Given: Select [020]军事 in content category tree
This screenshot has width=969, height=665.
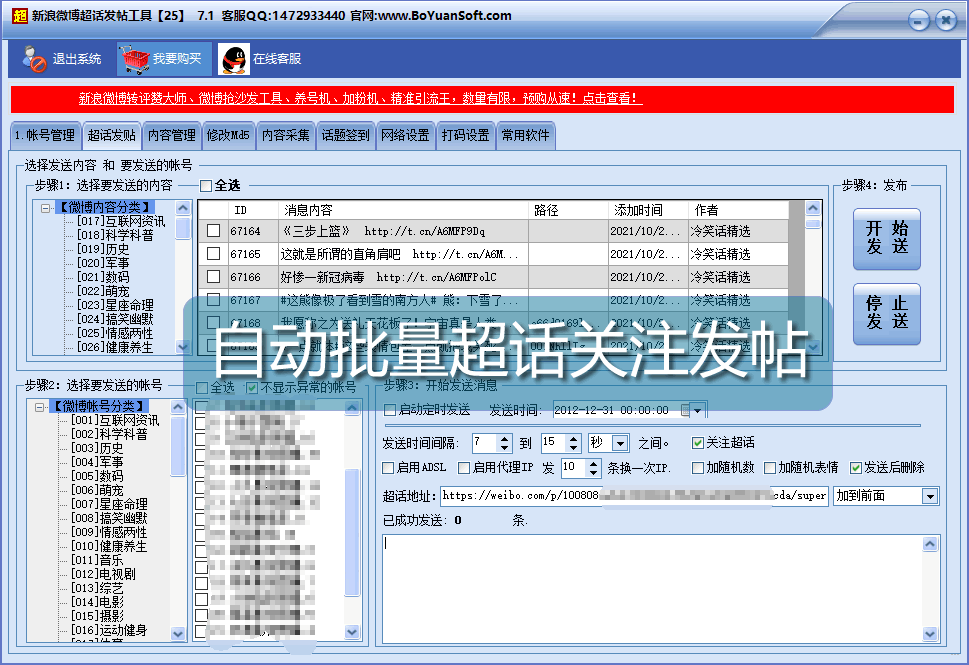Looking at the screenshot, I should click(103, 263).
